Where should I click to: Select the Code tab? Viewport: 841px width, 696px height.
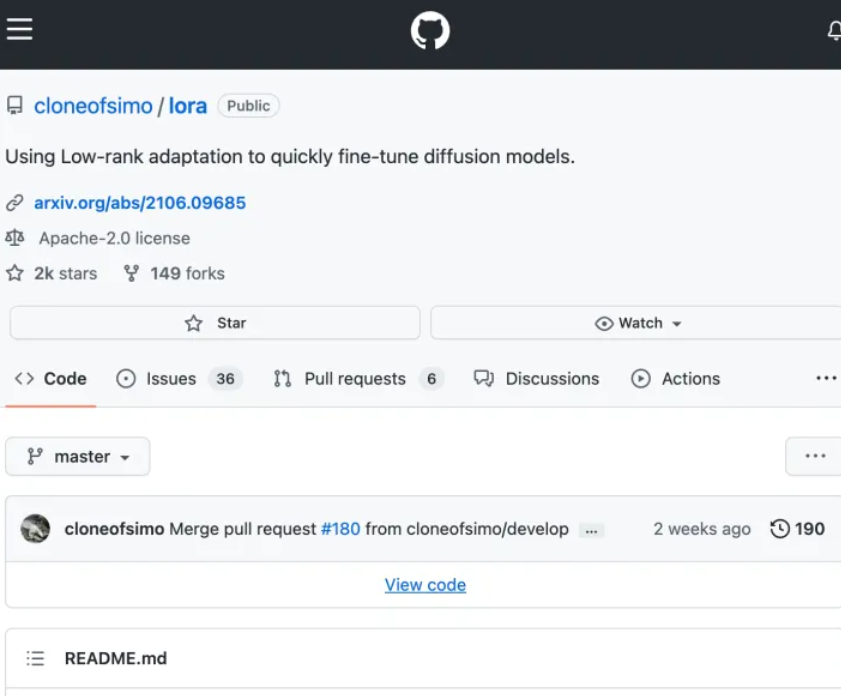point(50,379)
